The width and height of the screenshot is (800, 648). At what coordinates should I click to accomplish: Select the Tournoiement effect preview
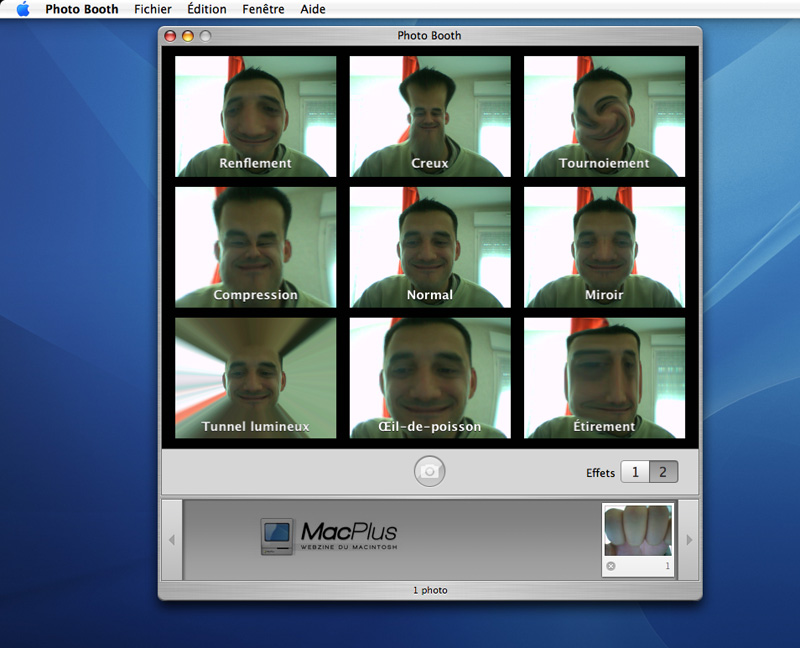[x=605, y=116]
